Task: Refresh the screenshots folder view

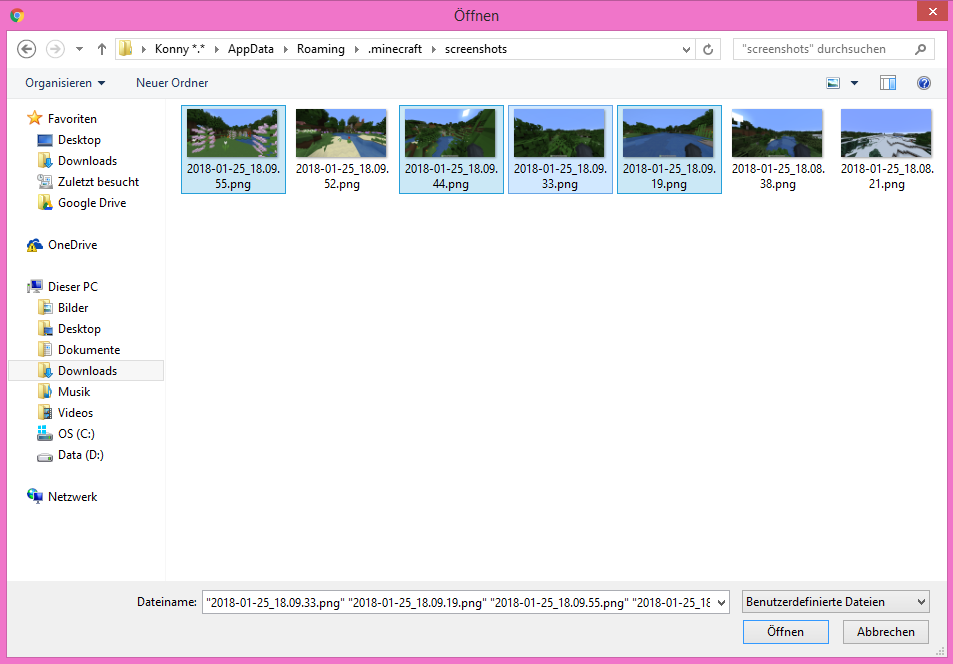Action: coord(708,49)
